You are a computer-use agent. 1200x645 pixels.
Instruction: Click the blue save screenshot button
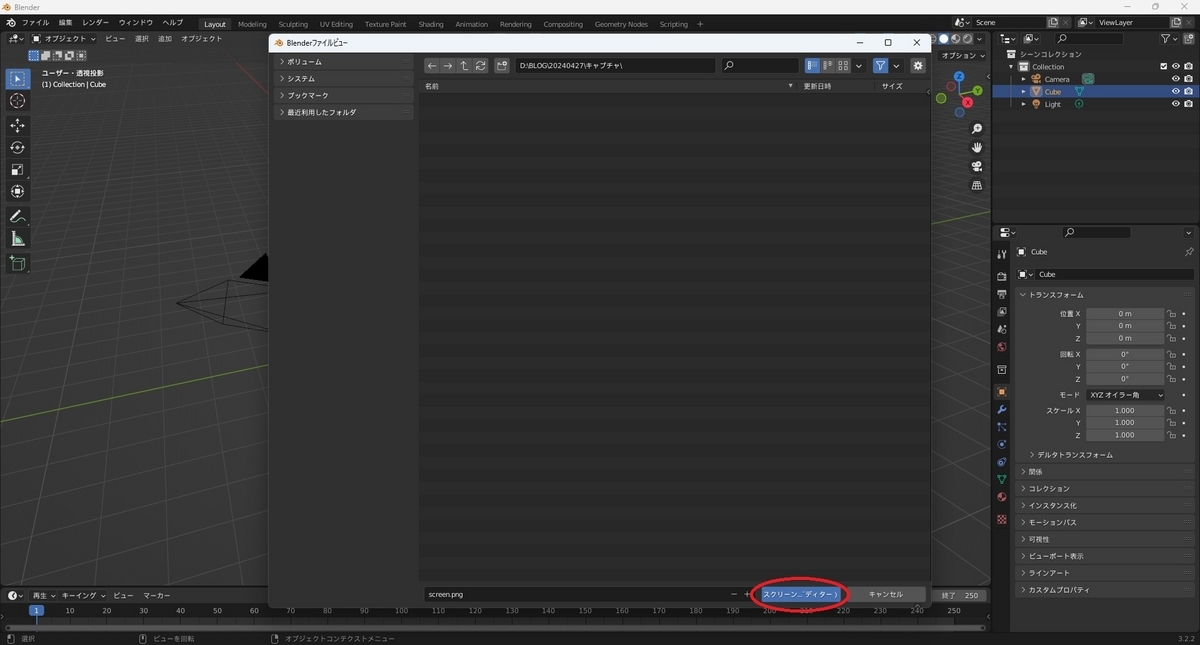(x=799, y=594)
